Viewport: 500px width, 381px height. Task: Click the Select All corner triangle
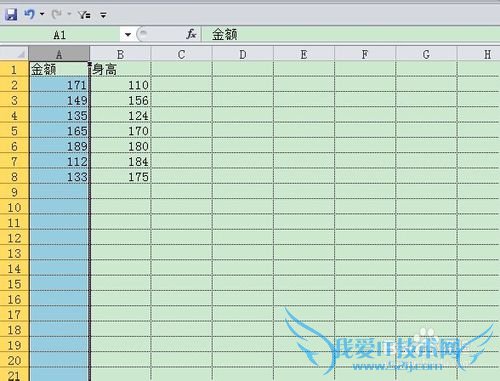(14, 54)
